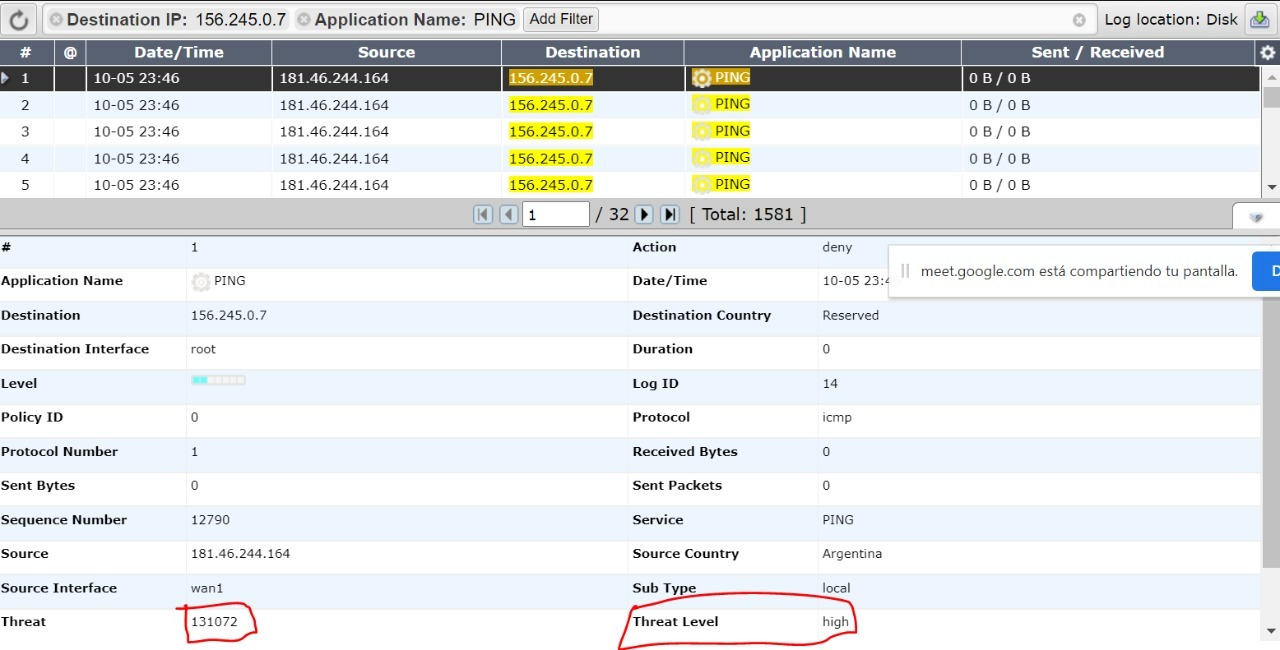The width and height of the screenshot is (1280, 650).
Task: Jump to the first log page
Action: point(483,214)
